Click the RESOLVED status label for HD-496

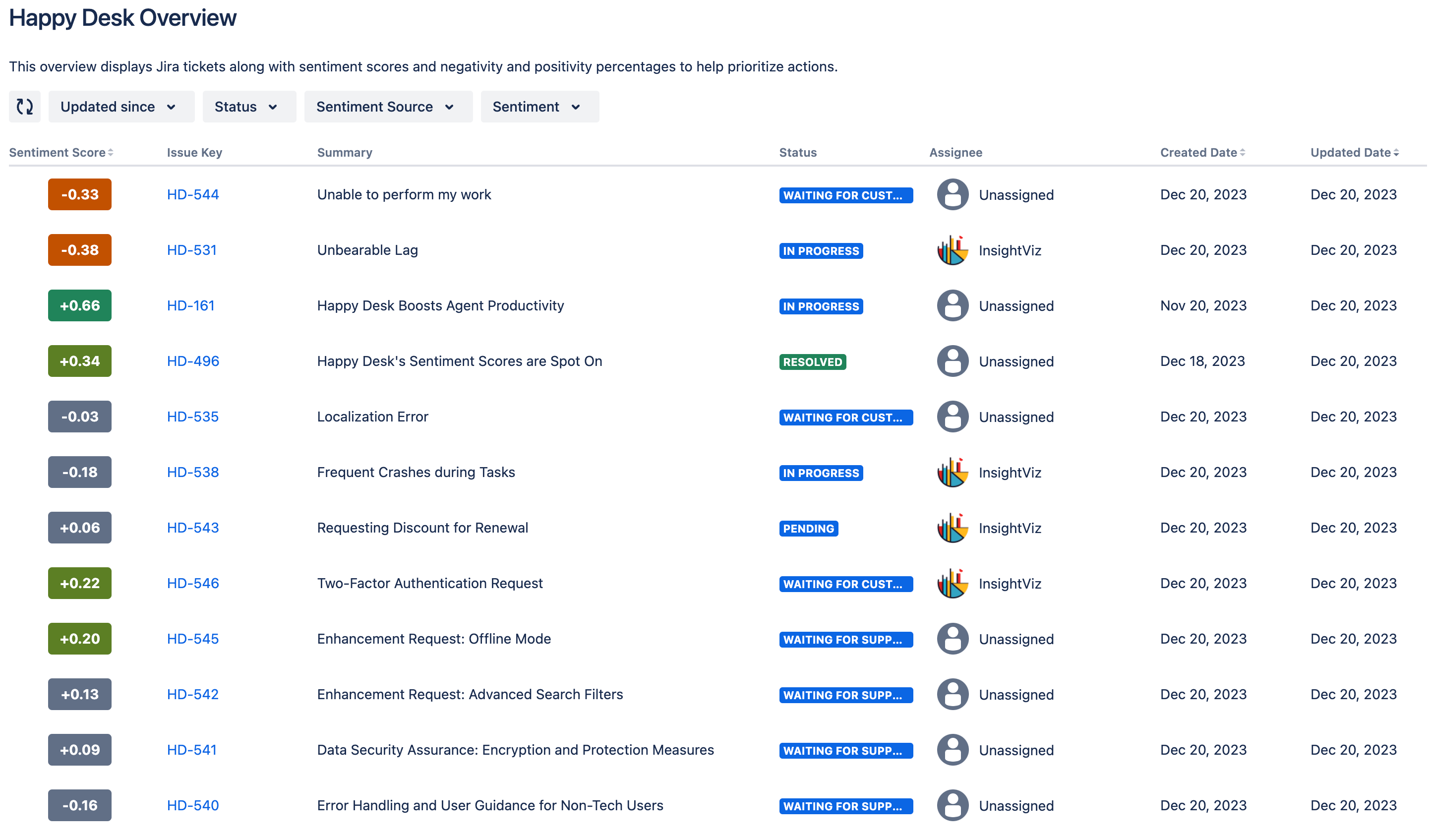coord(812,362)
